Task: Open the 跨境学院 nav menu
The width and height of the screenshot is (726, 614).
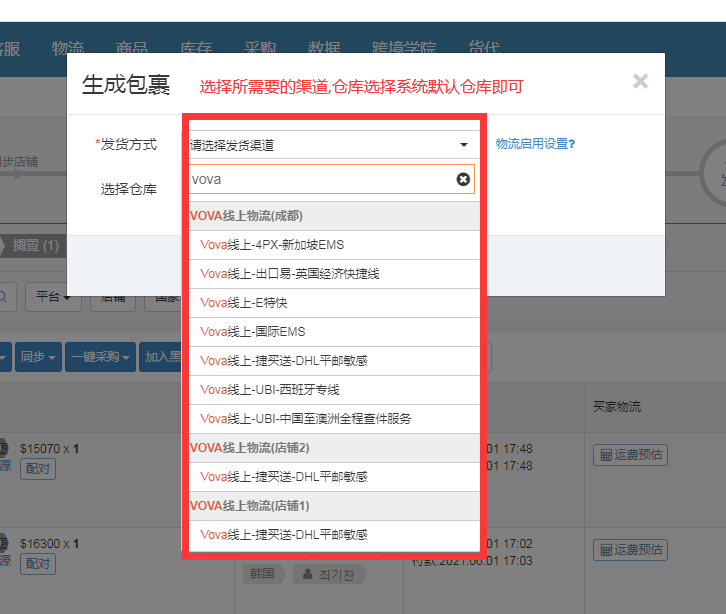Action: coord(404,48)
